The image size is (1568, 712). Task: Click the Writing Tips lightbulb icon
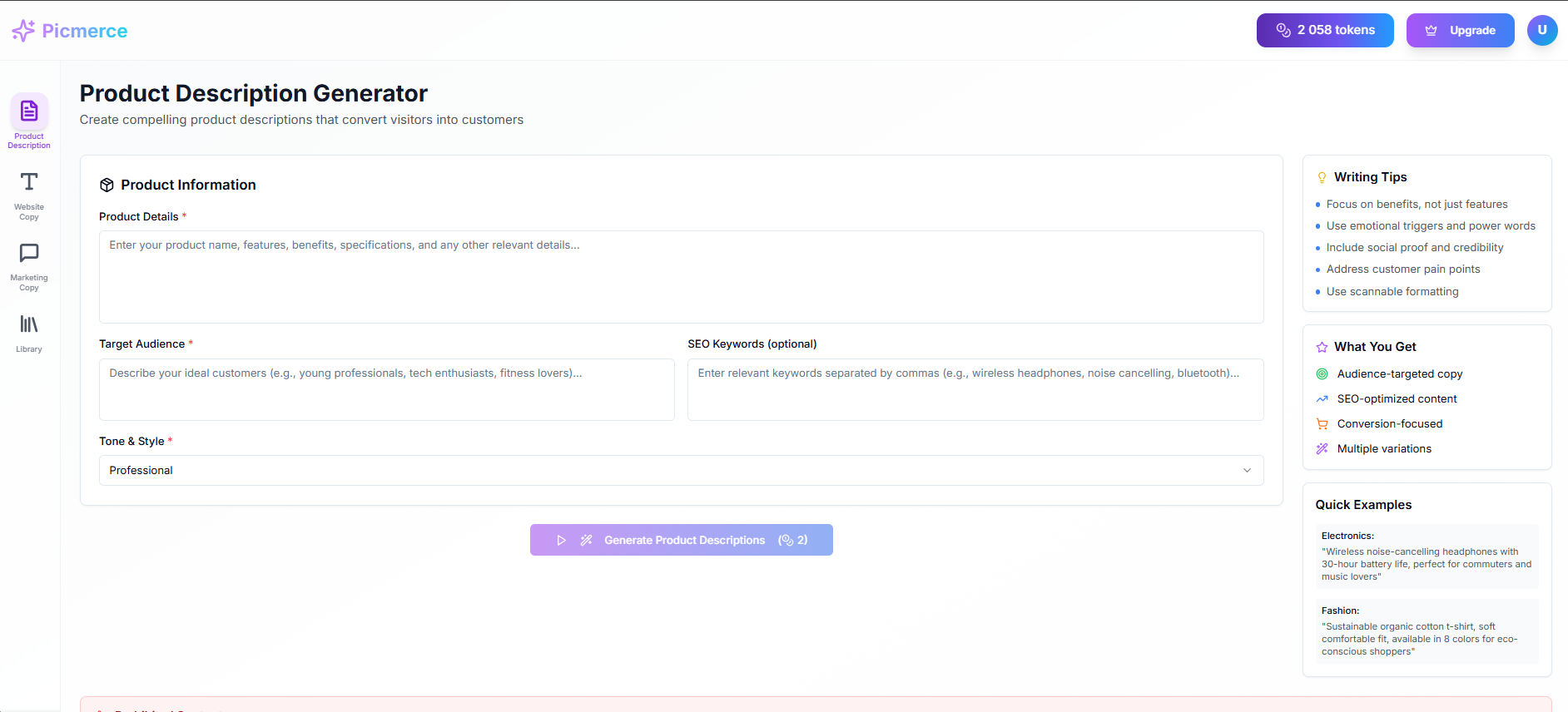click(1322, 177)
